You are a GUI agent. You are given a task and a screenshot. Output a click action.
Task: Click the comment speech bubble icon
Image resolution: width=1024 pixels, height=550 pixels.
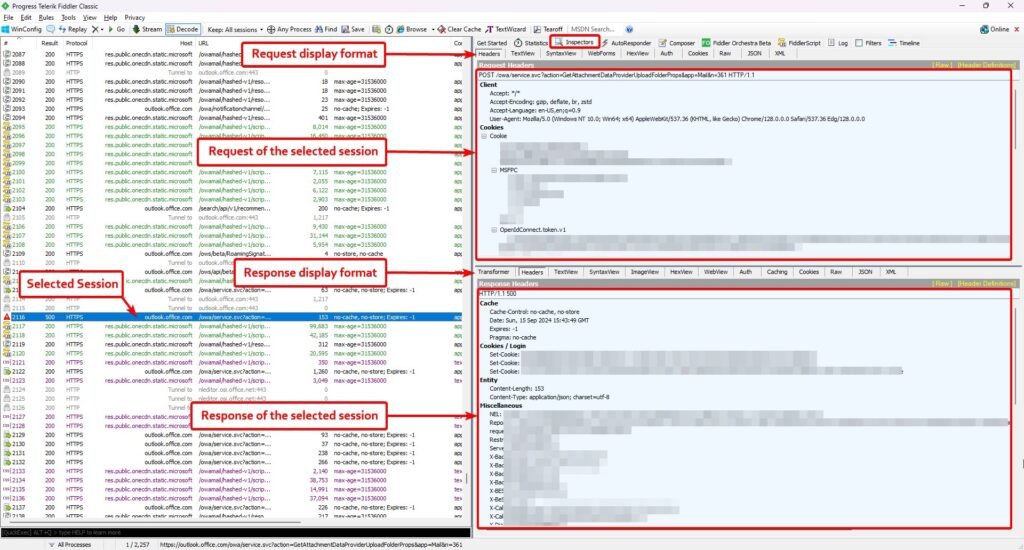tap(50, 29)
